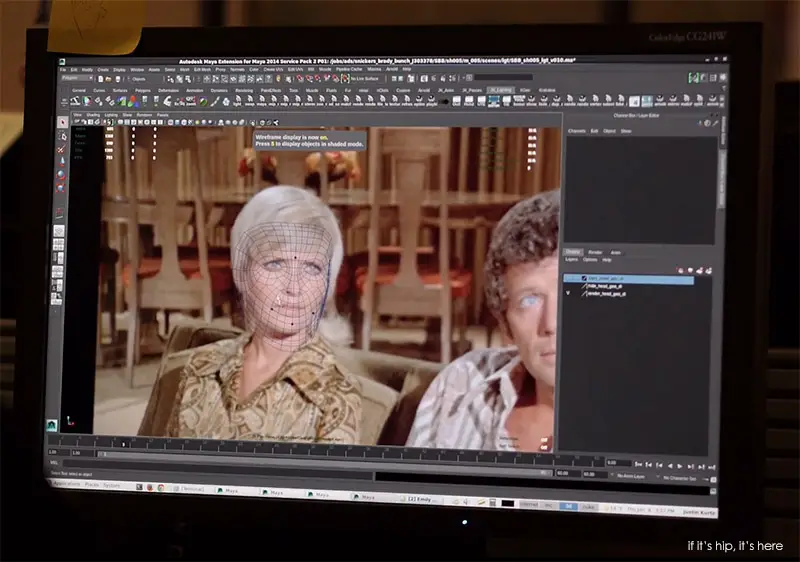Open the Edit menu in Maya
Image resolution: width=800 pixels, height=562 pixels.
coord(74,69)
